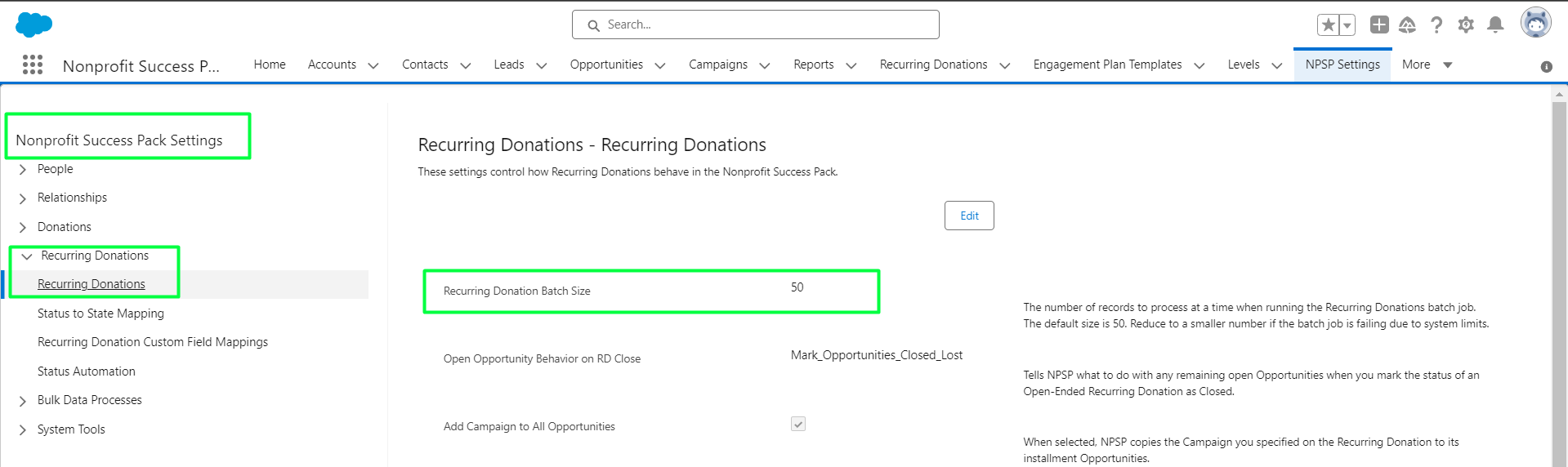Click the Salesforce cloud logo
The height and width of the screenshot is (467, 1568).
[34, 24]
